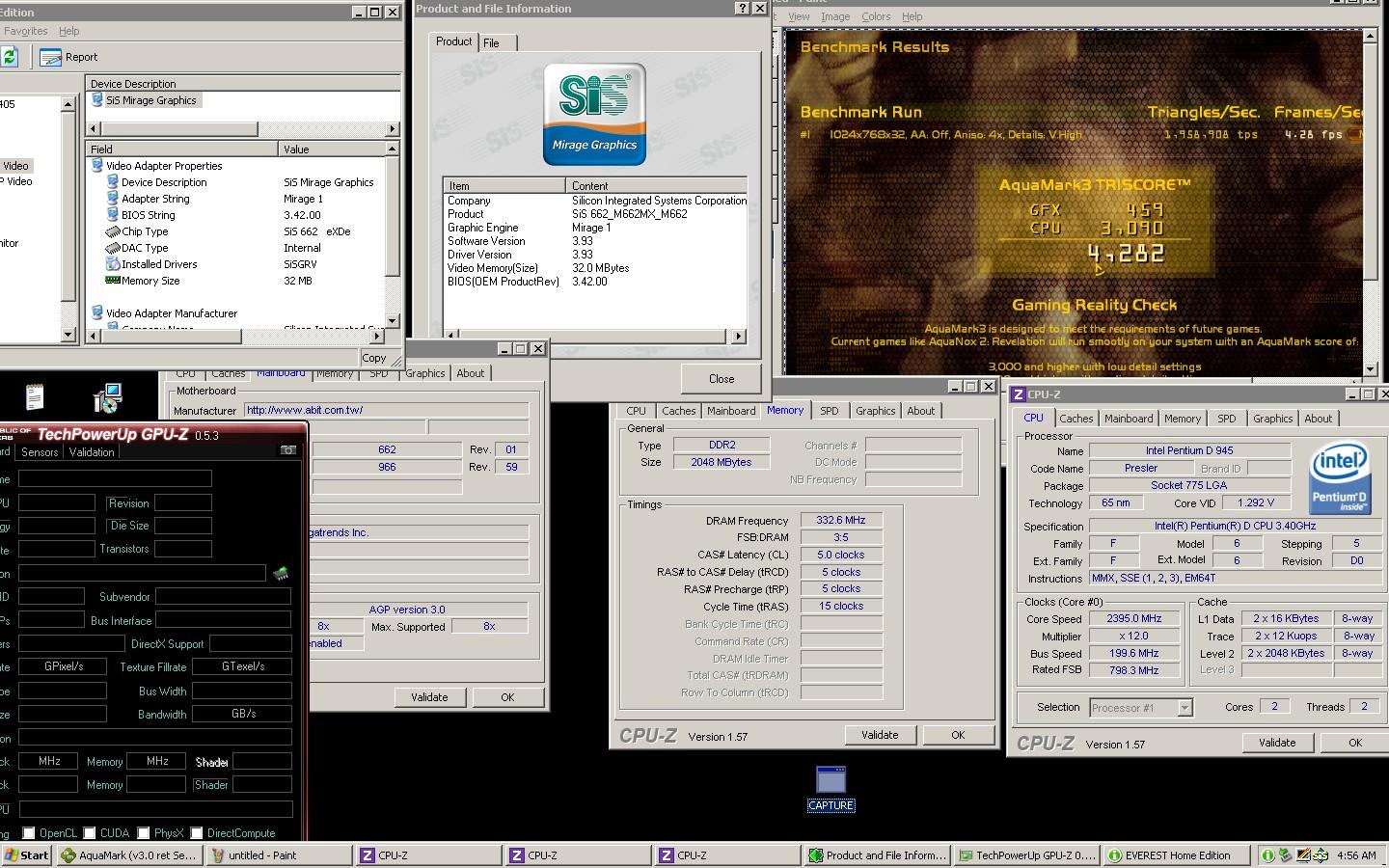
Task: Click the network devices tray icon
Action: pos(1285,855)
